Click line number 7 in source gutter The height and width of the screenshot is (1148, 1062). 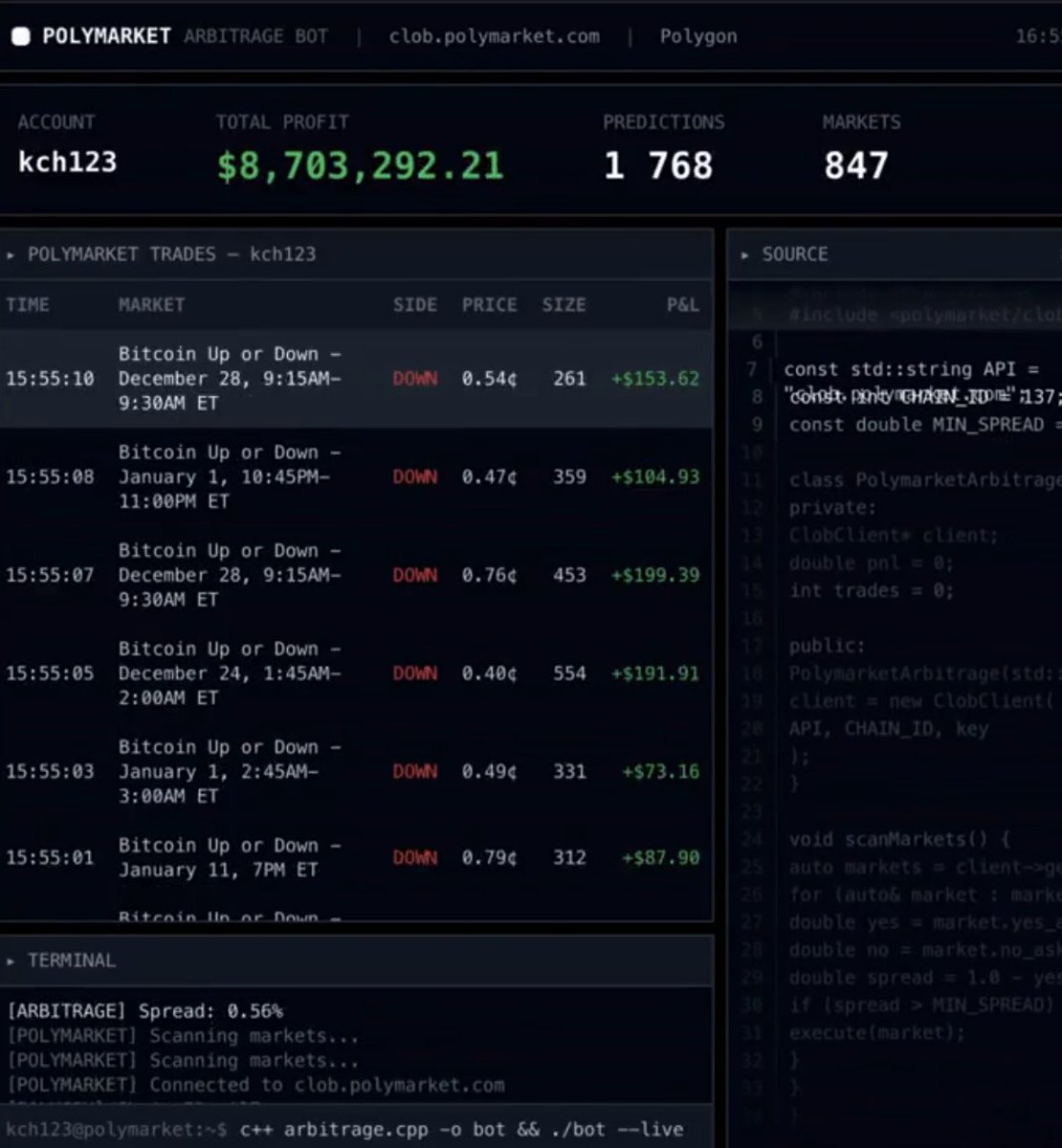[x=752, y=369]
